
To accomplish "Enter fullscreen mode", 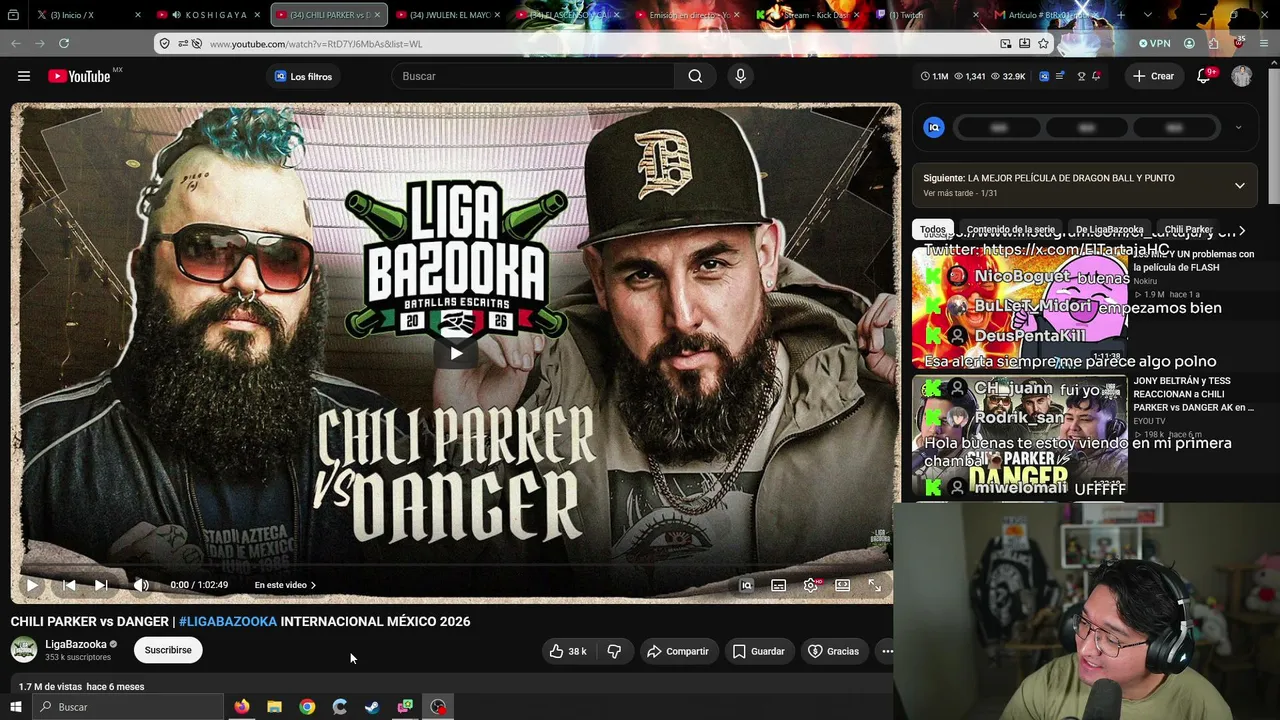I will (875, 585).
